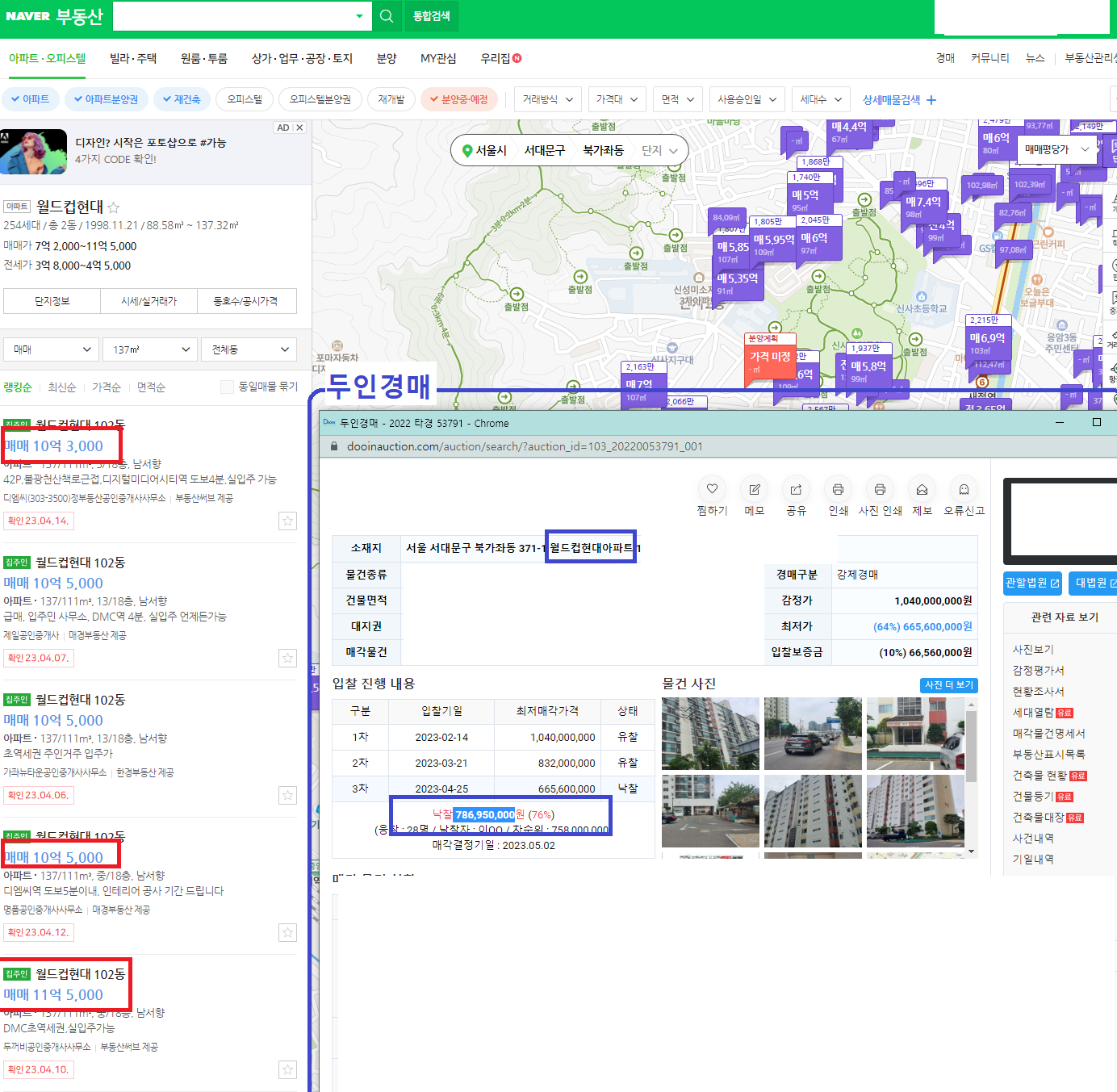Toggle the 아파트 filter chip
The height and width of the screenshot is (1092, 1117).
coord(31,99)
